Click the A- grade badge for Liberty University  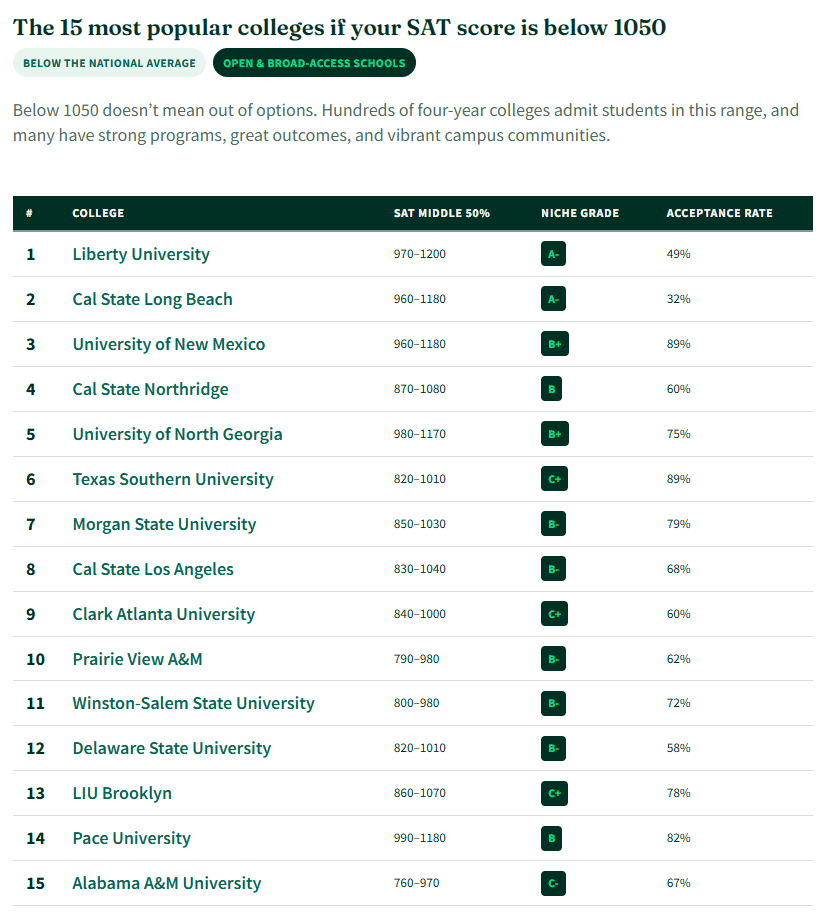point(553,254)
